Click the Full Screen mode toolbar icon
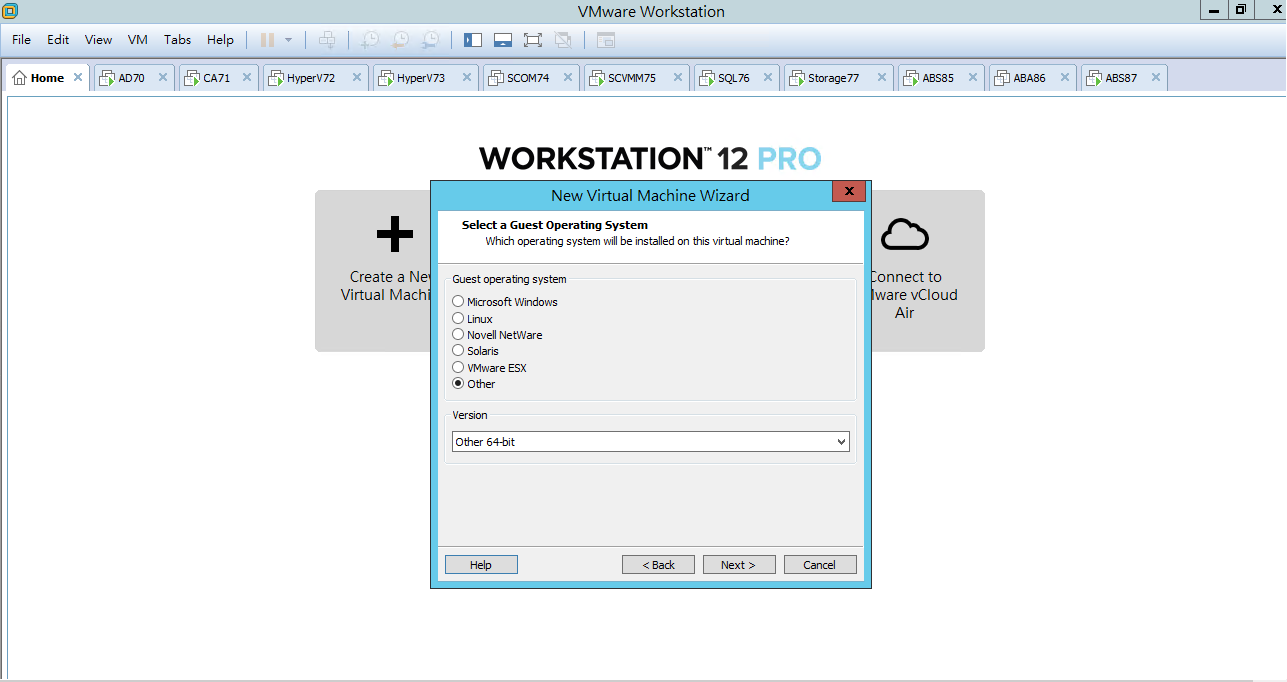 533,40
